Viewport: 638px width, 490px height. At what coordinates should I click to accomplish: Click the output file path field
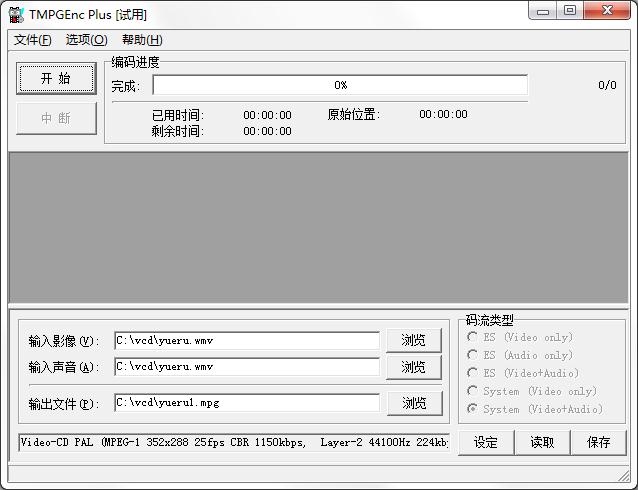246,403
